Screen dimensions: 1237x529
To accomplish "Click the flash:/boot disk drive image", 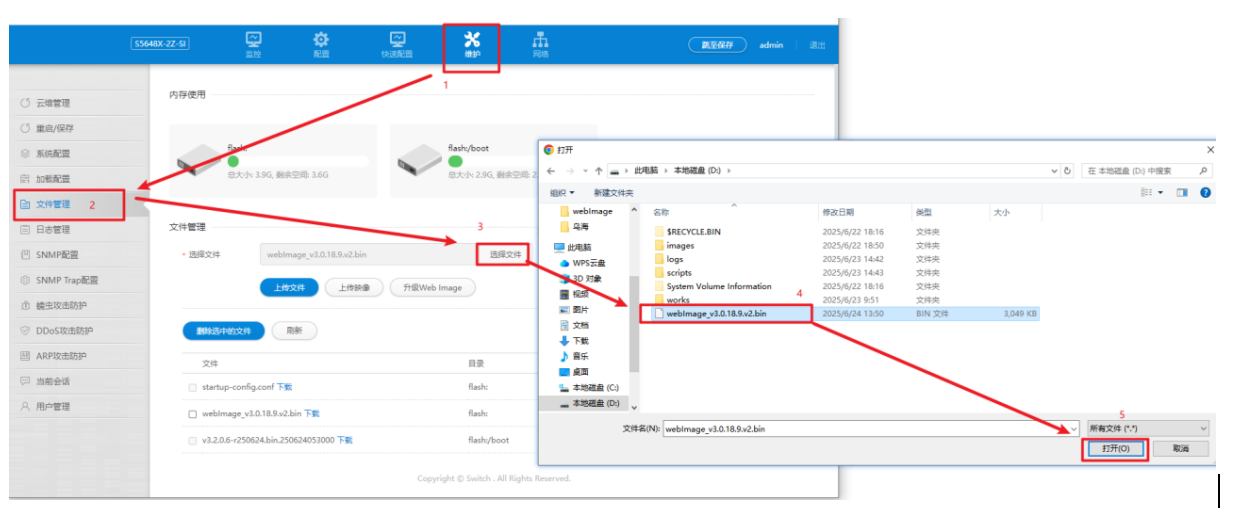I will (420, 158).
